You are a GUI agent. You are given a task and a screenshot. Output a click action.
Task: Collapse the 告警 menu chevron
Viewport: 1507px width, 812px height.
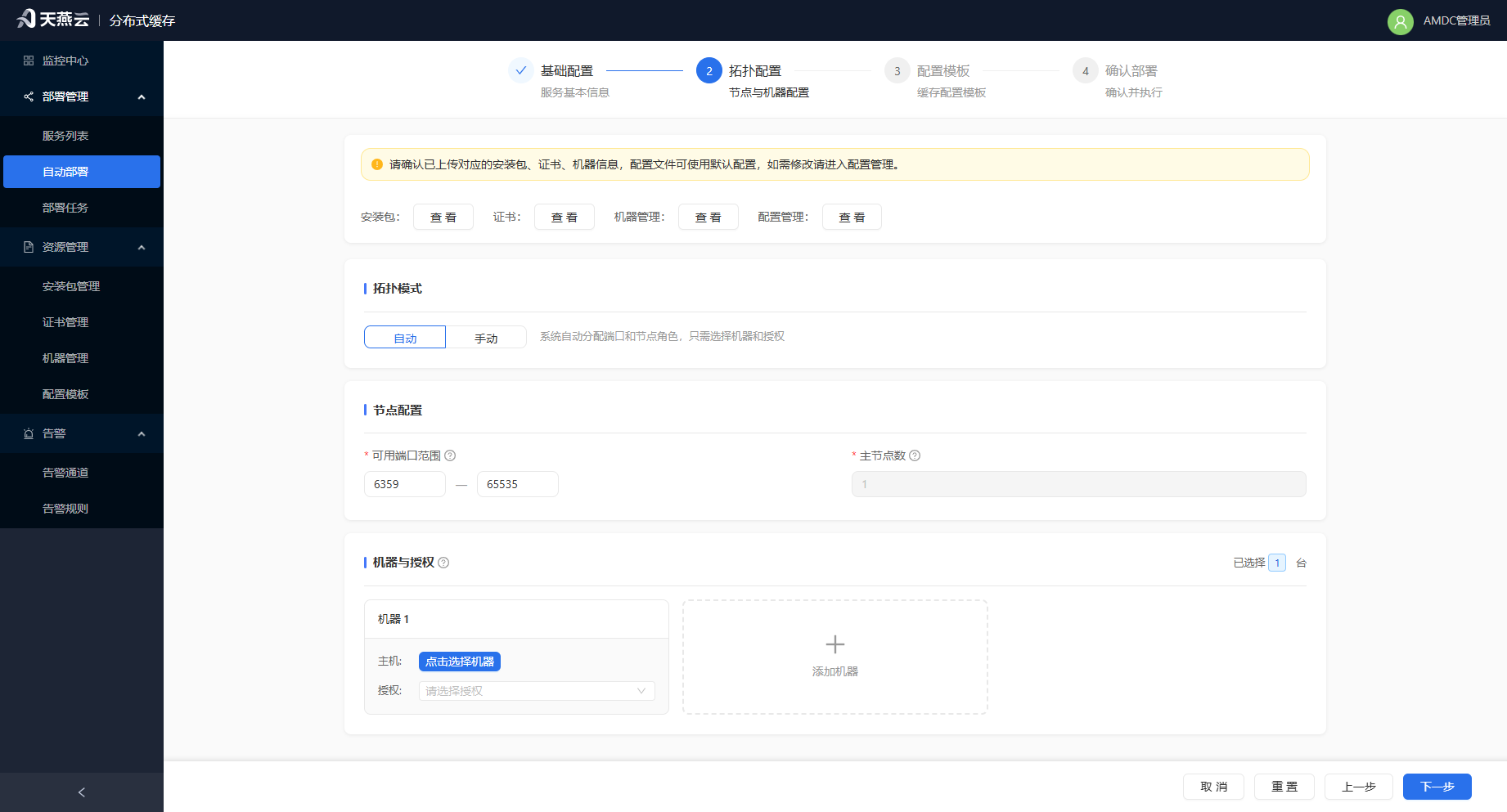pyautogui.click(x=142, y=434)
